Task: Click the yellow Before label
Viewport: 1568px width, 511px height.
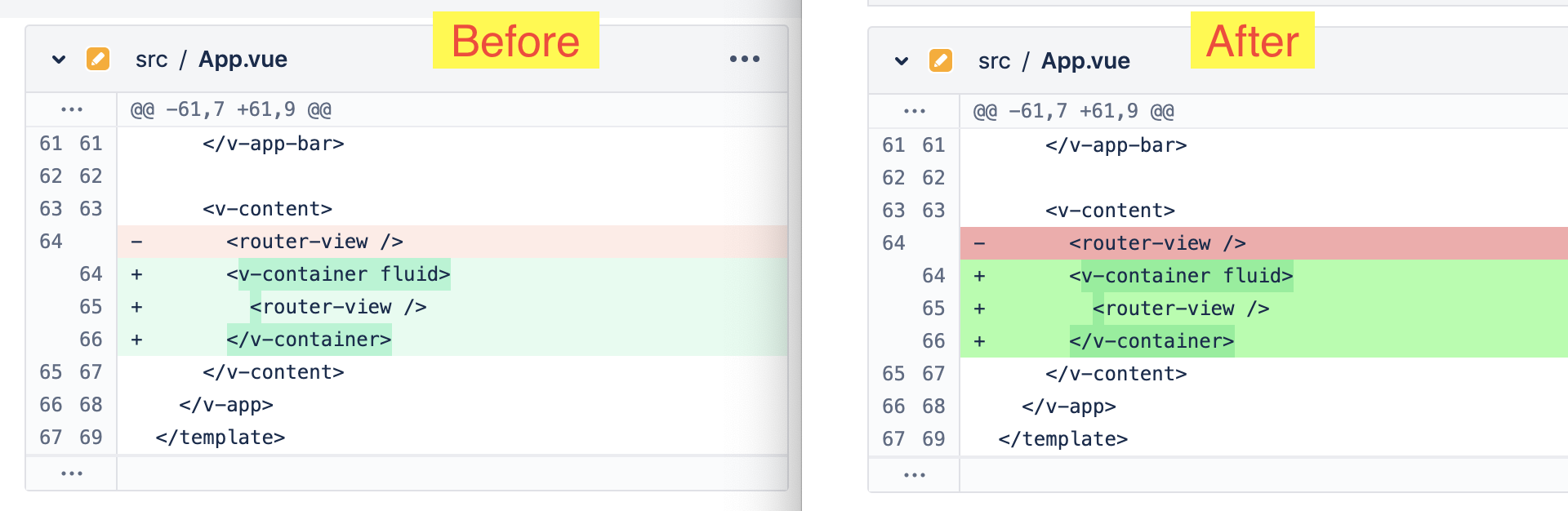Action: click(516, 41)
